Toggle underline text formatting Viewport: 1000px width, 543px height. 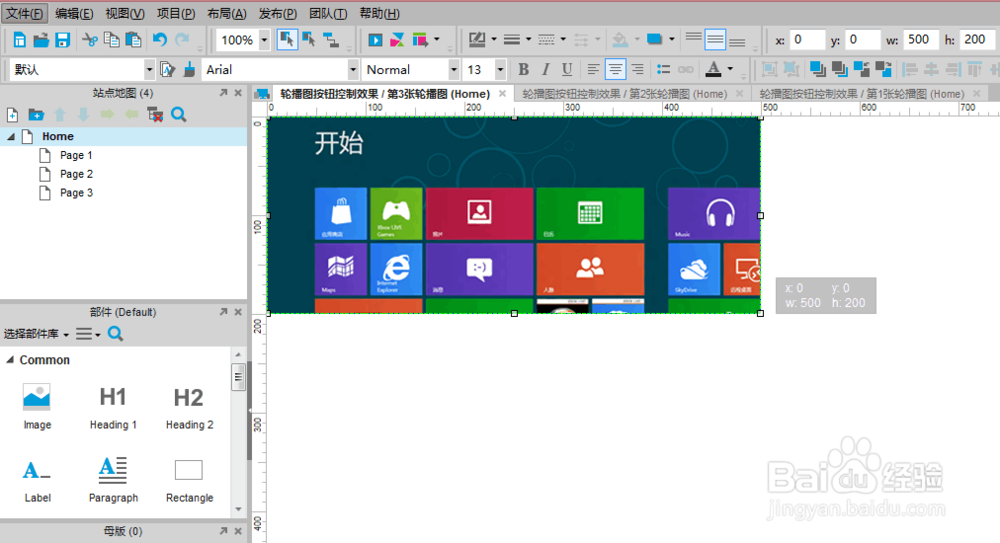566,70
